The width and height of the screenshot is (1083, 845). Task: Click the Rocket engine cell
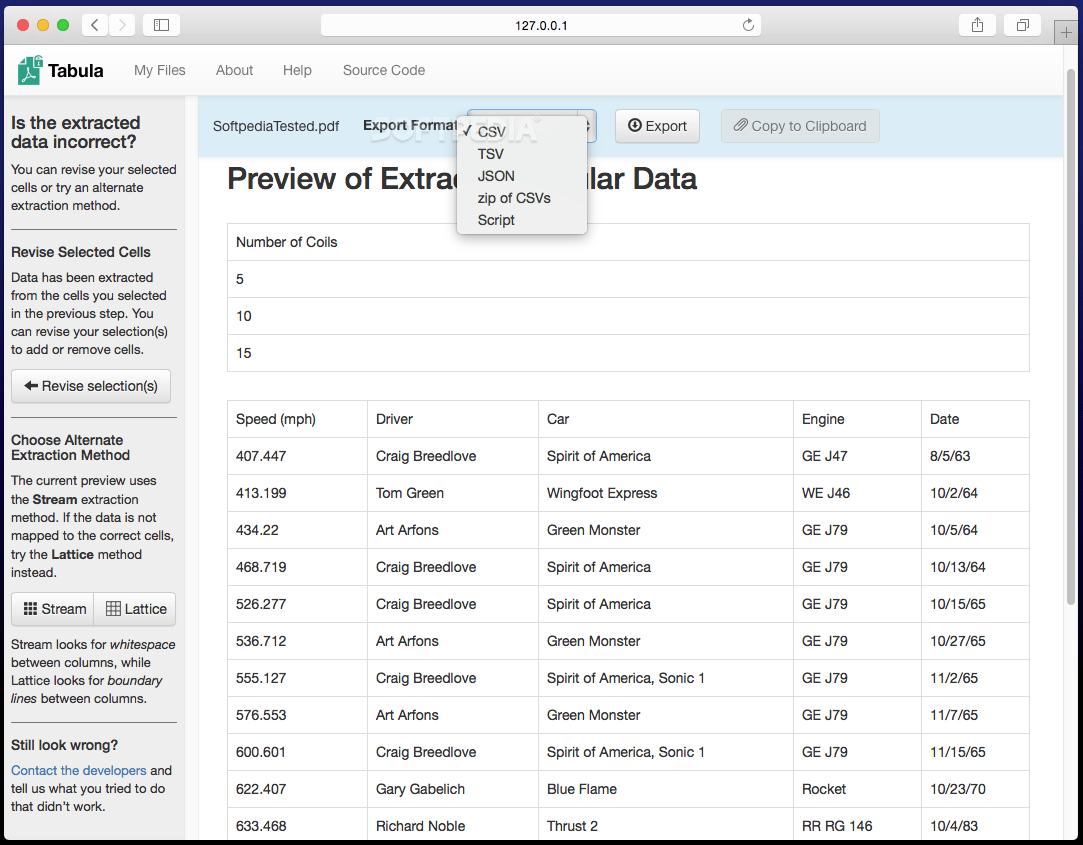[857, 789]
